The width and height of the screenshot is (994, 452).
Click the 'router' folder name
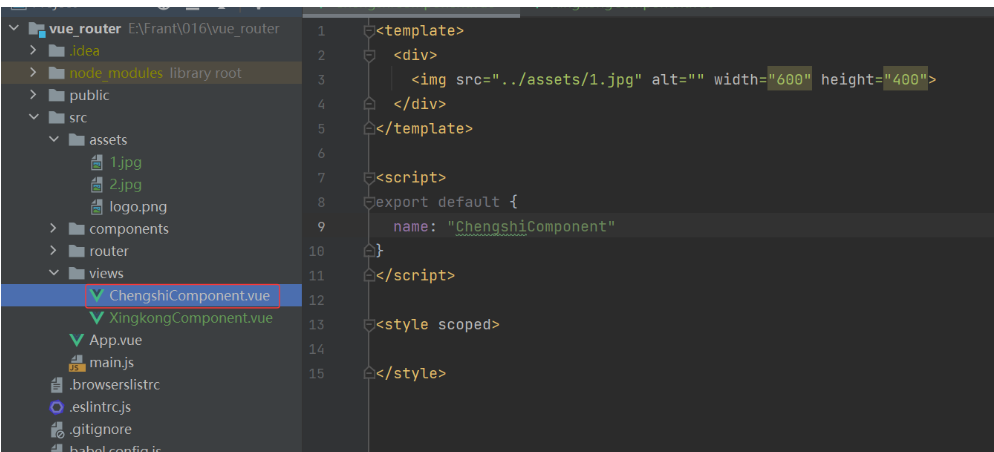point(108,251)
